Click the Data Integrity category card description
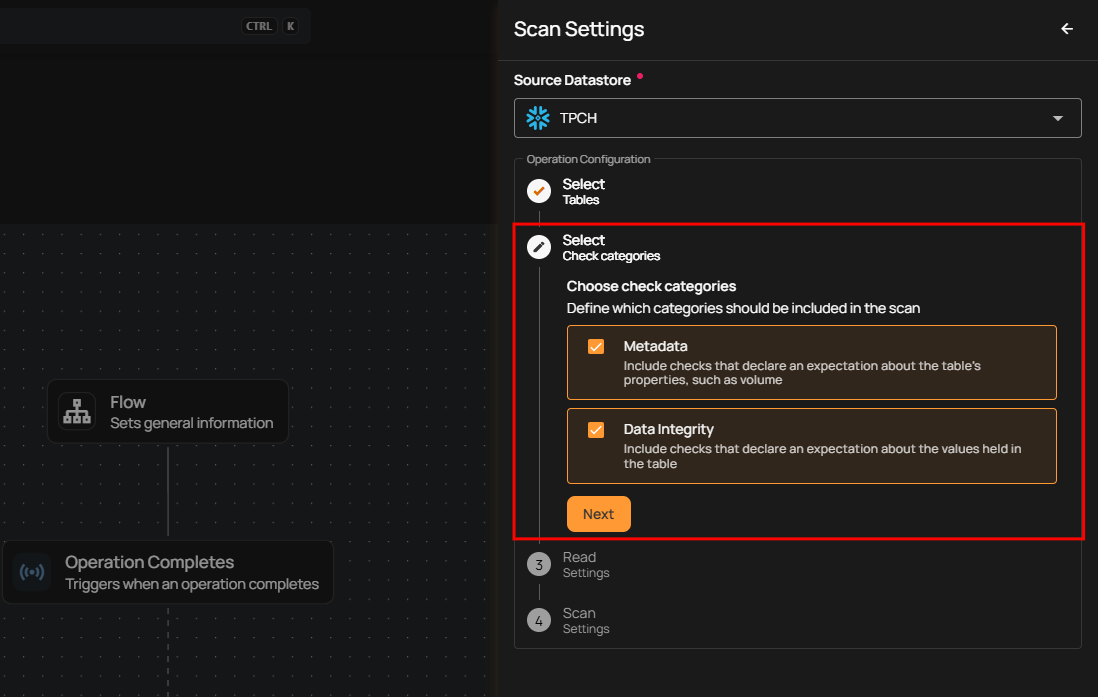 822,456
